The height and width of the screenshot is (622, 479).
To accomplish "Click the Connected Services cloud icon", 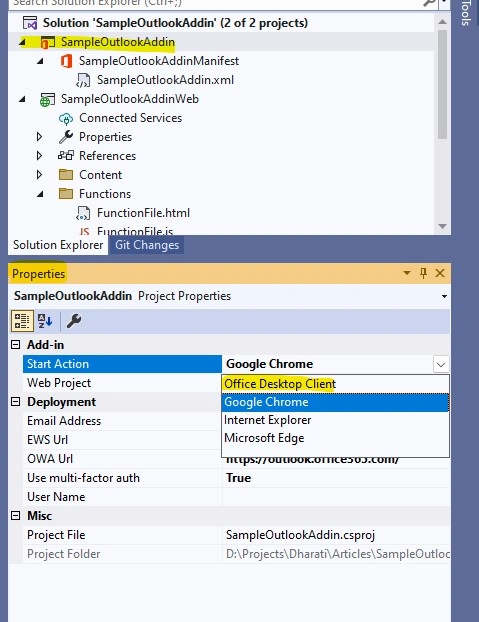I will click(66, 118).
